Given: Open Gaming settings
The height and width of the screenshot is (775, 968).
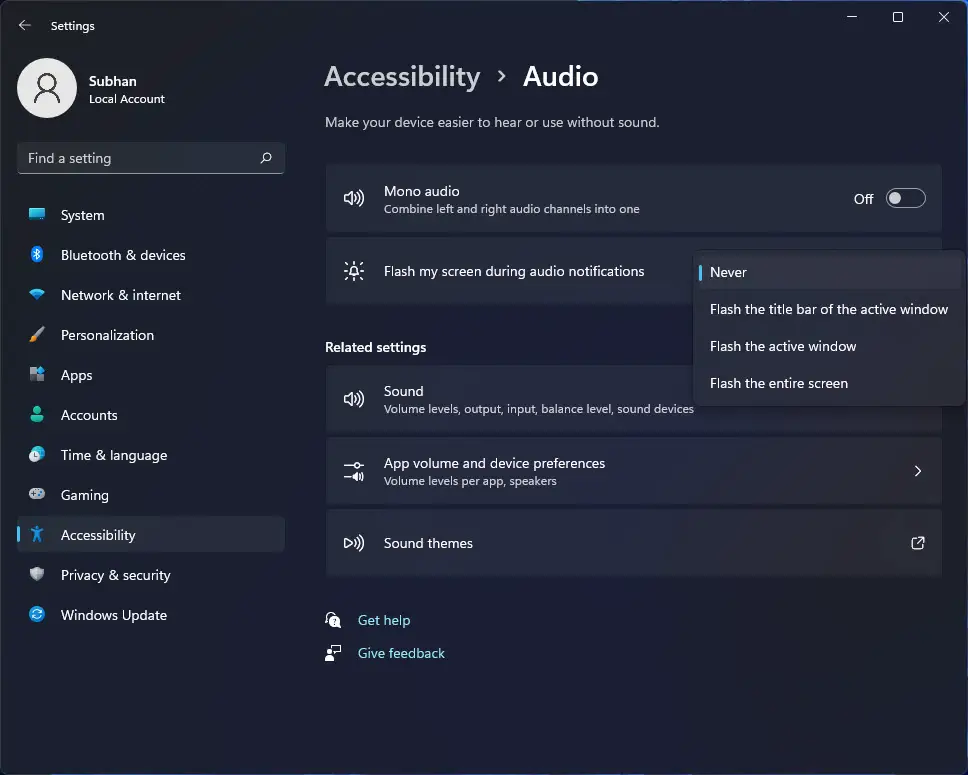Looking at the screenshot, I should (x=151, y=495).
